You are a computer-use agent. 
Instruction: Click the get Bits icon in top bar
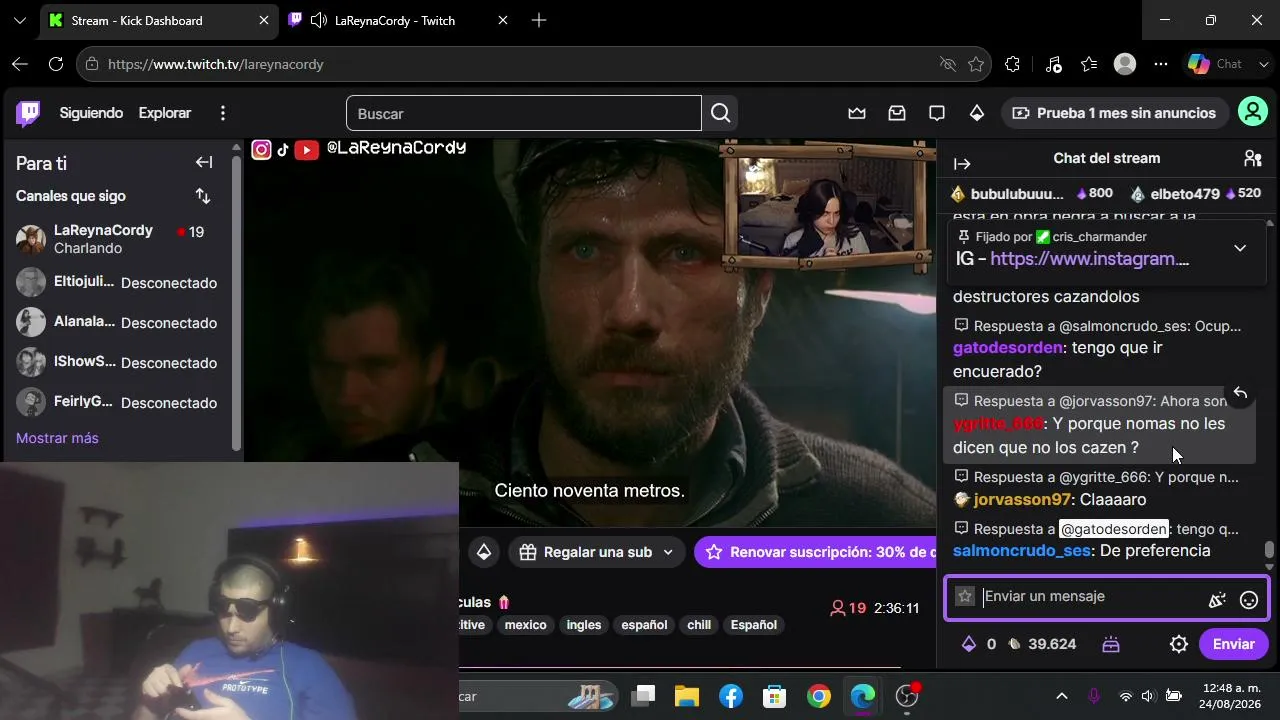tap(977, 113)
